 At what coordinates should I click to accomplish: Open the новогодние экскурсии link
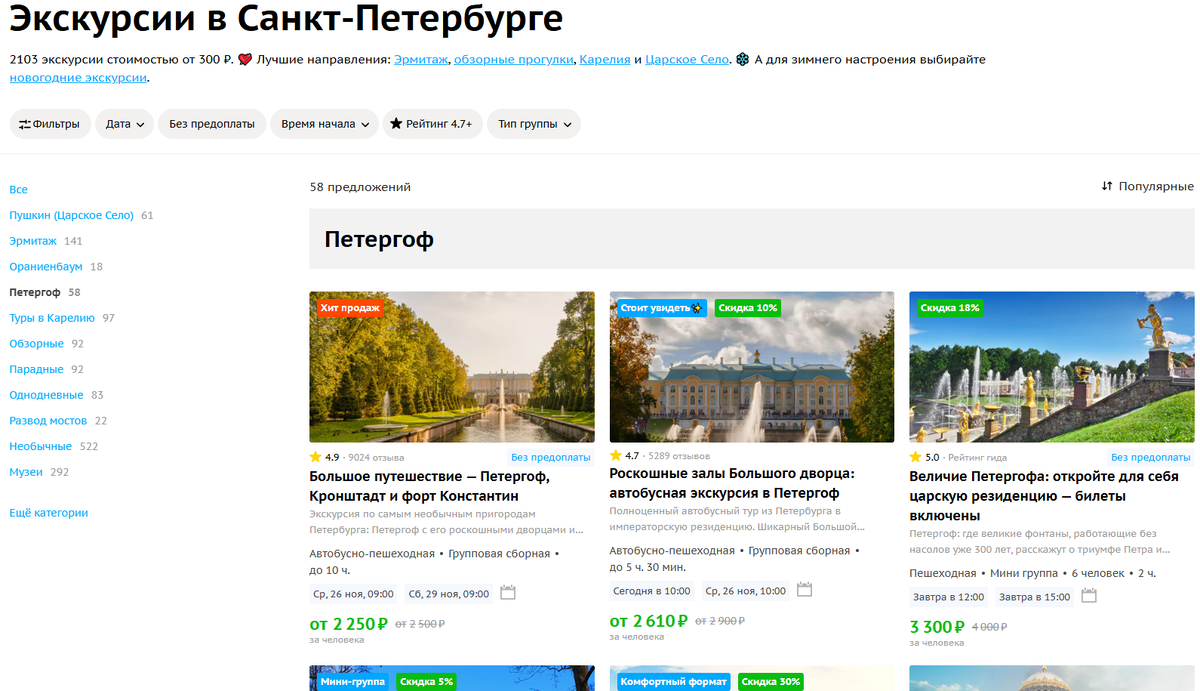(78, 77)
